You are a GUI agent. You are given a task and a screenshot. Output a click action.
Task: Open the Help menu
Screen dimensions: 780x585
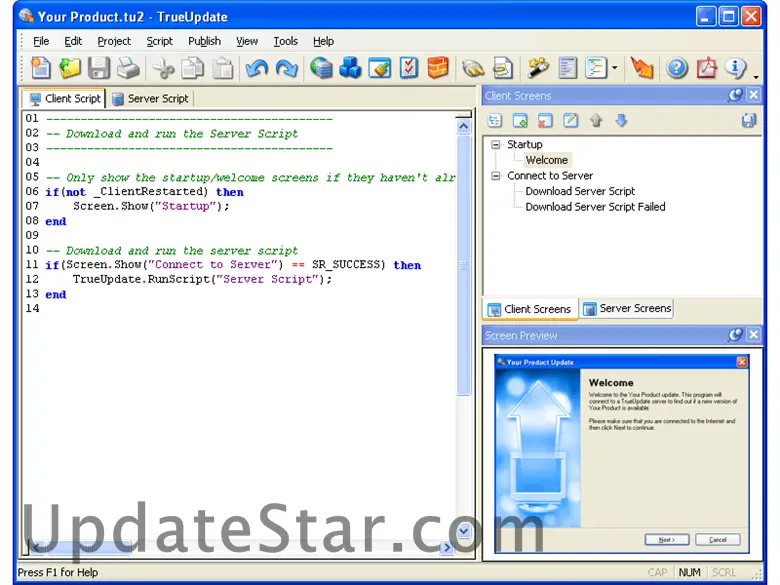click(323, 41)
